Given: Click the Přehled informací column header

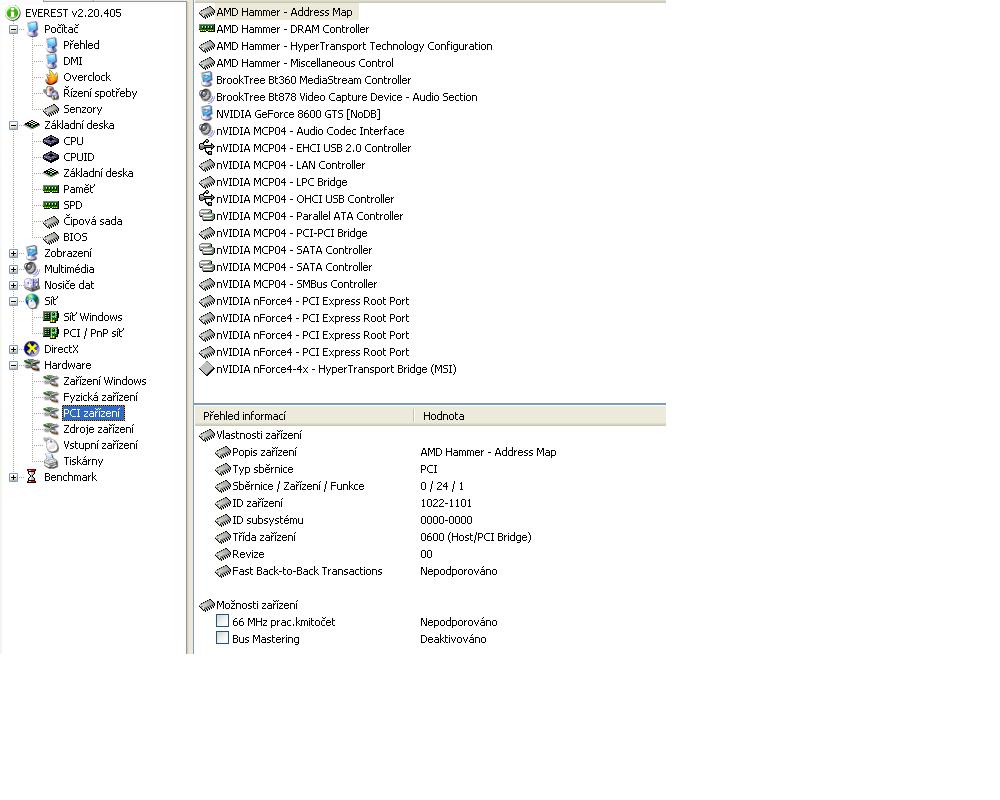Looking at the screenshot, I should tap(304, 416).
